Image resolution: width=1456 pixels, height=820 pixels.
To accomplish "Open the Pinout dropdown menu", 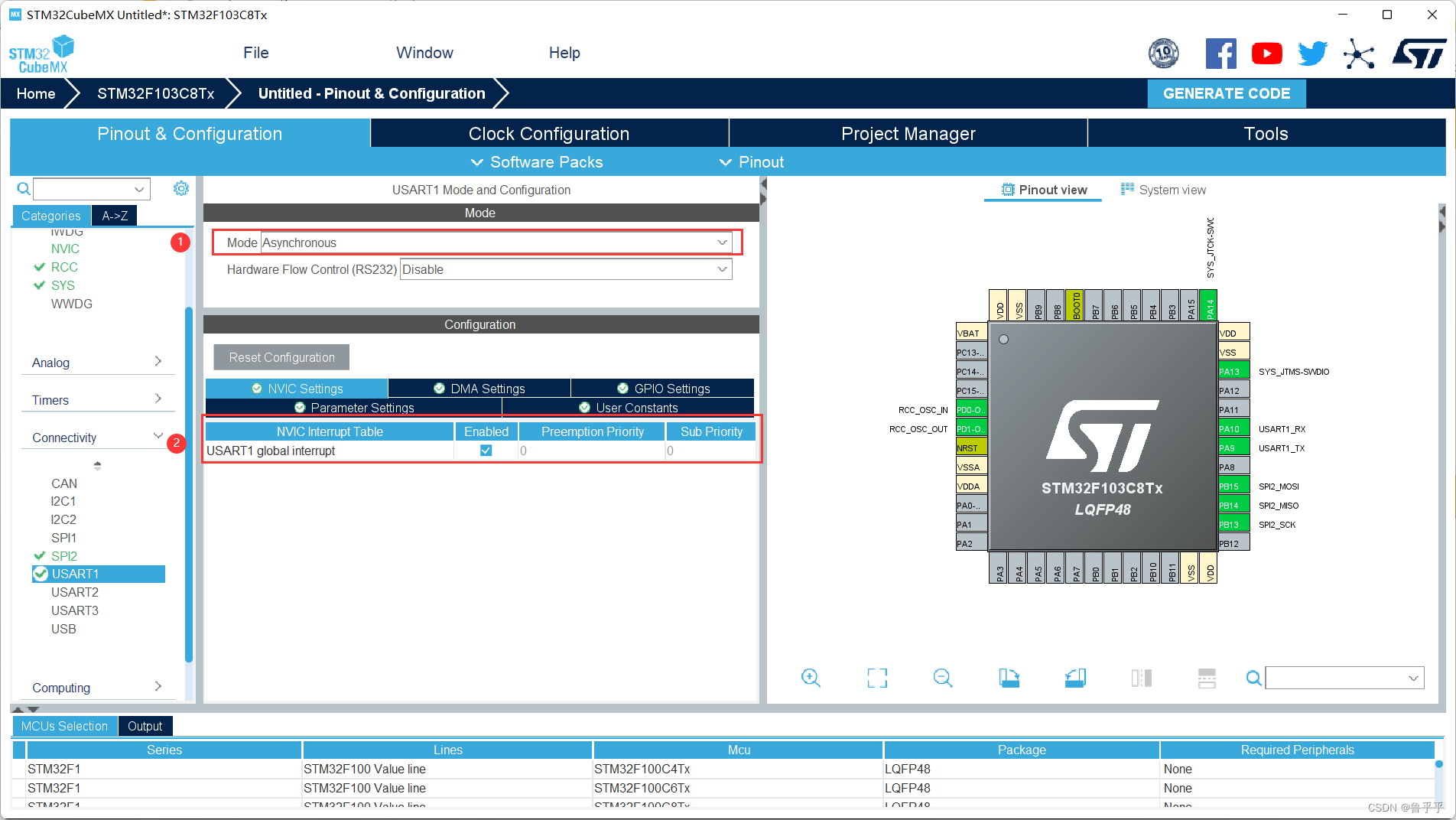I will [x=752, y=162].
